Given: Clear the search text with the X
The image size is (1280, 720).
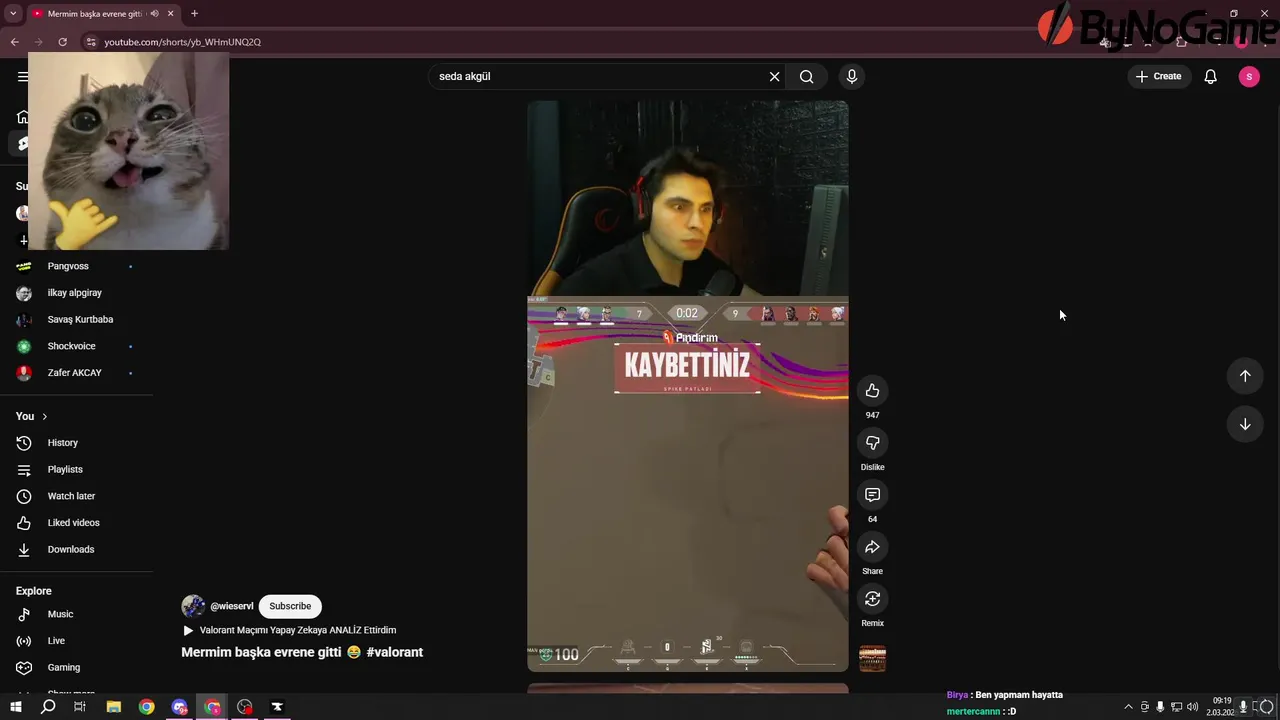Looking at the screenshot, I should (x=774, y=77).
